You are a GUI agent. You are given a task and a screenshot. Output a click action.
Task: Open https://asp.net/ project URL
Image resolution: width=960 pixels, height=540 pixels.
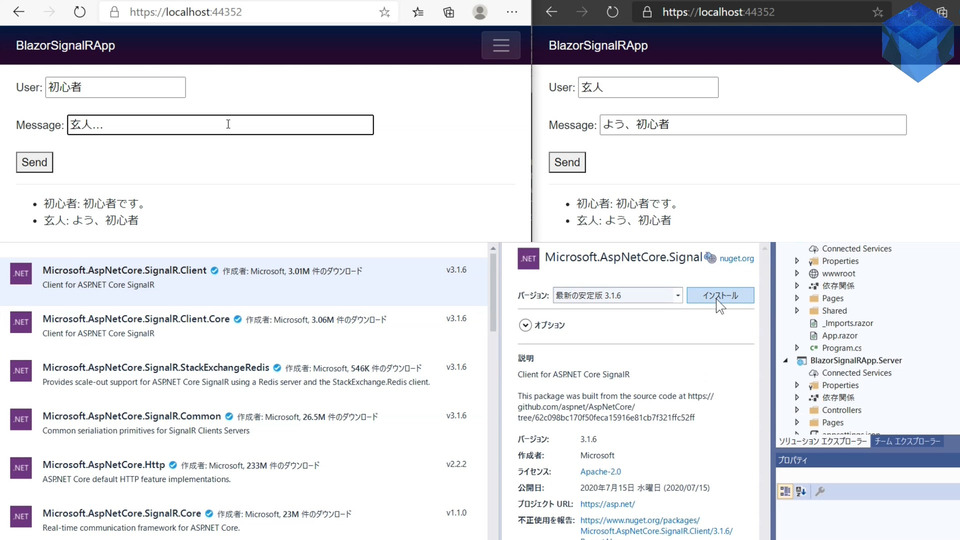607,504
